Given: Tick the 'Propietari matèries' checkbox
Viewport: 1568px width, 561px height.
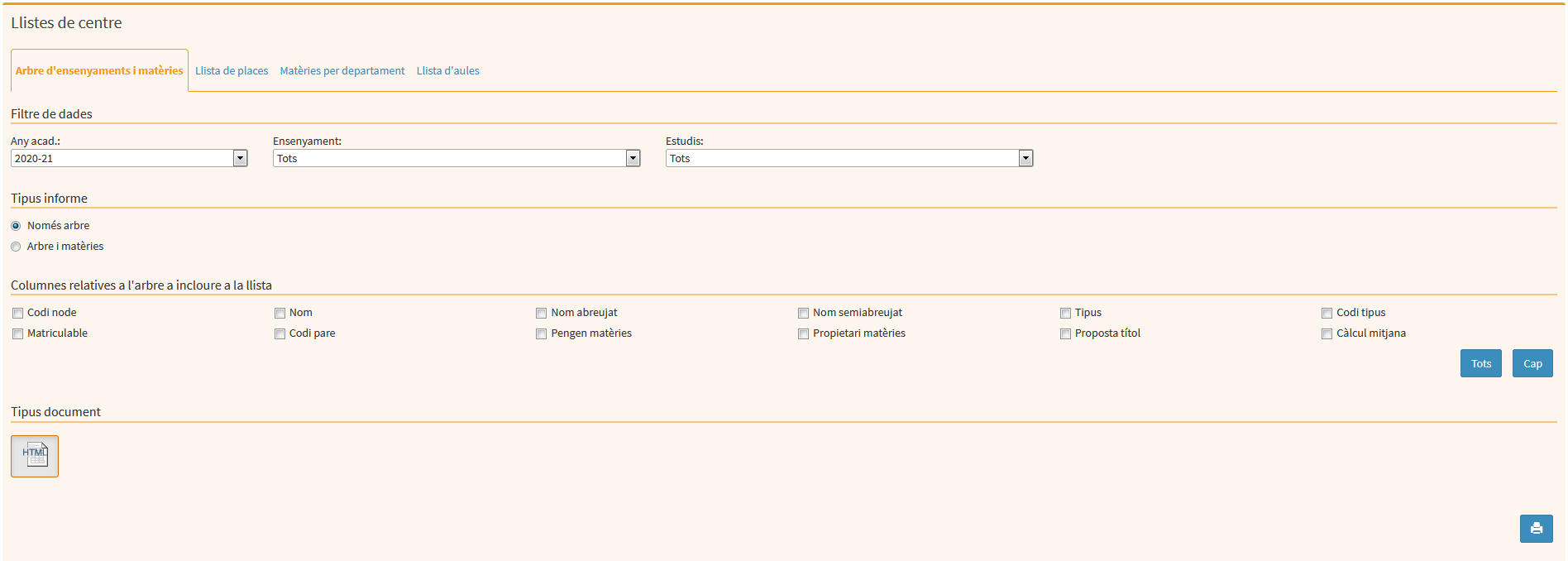Looking at the screenshot, I should [803, 333].
